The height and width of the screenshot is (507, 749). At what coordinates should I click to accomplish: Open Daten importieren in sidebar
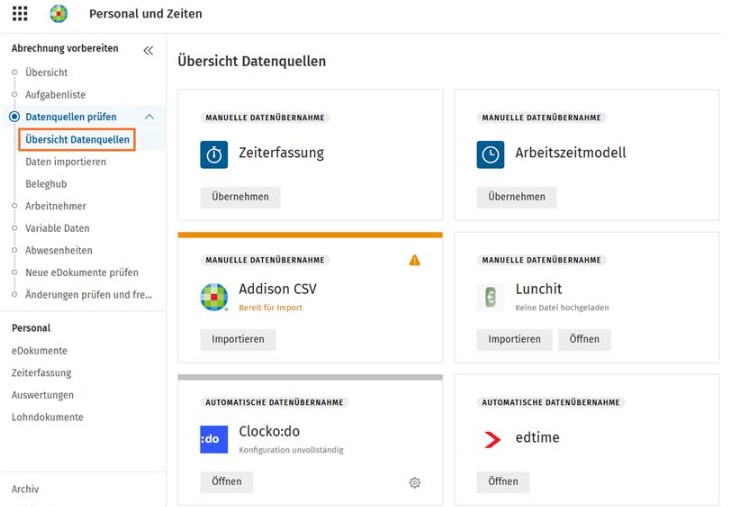click(65, 162)
